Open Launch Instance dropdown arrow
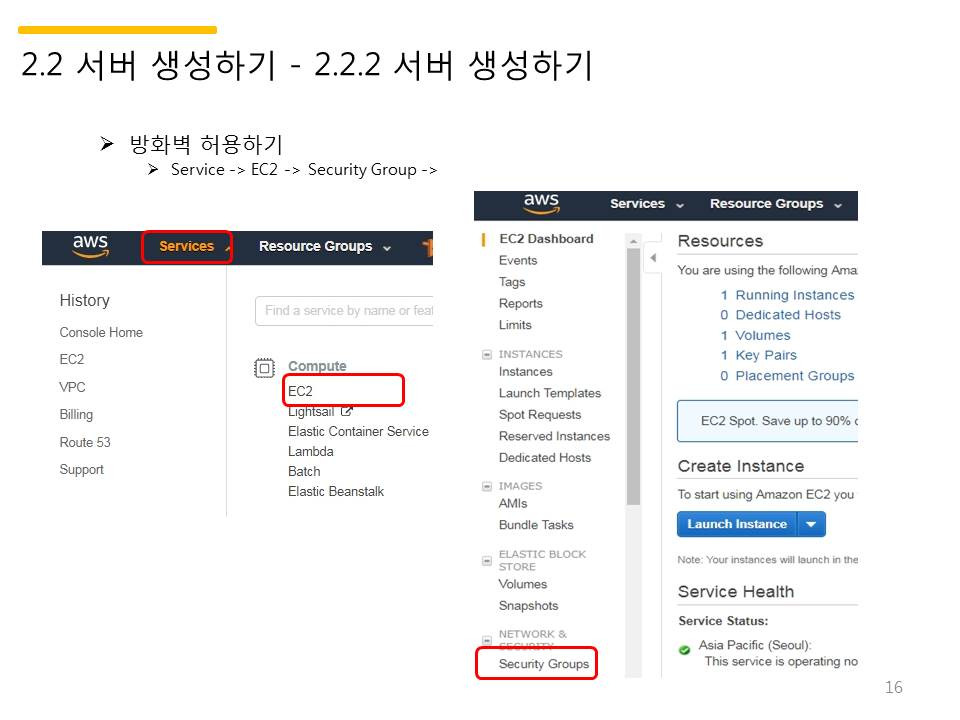Screen dimensions: 960x720 pos(811,524)
